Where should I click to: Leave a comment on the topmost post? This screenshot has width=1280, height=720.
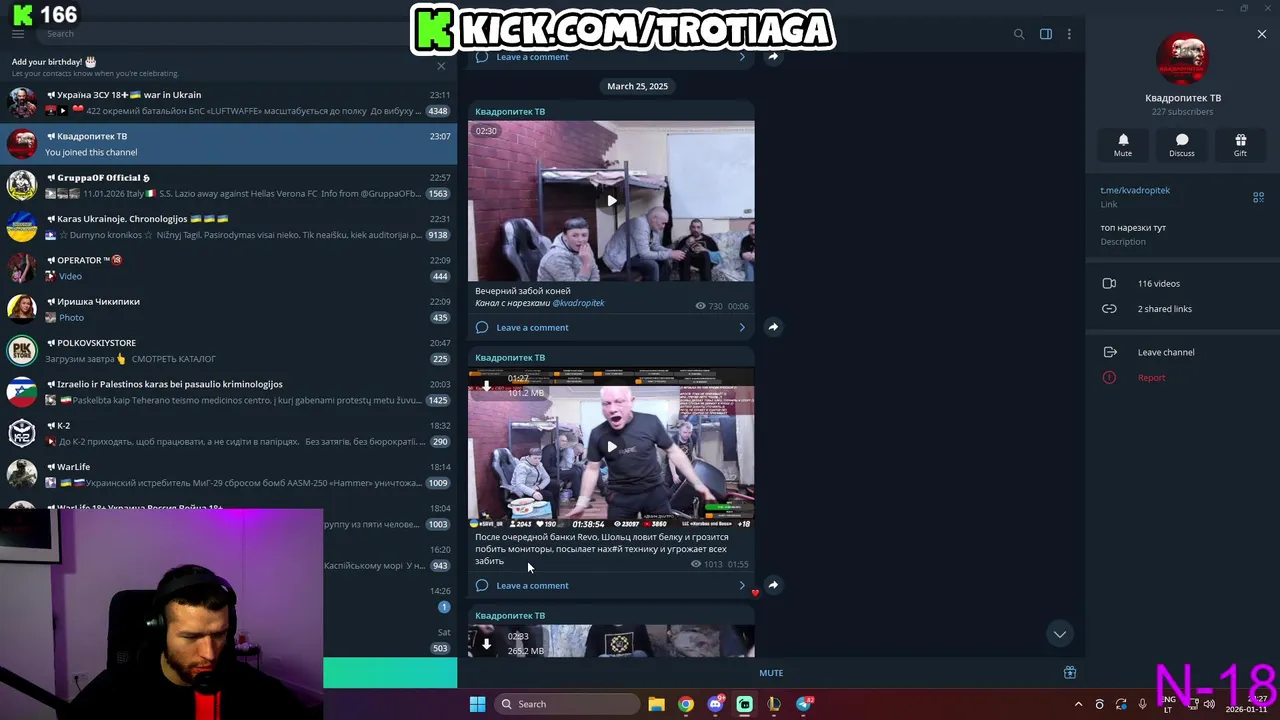[x=532, y=57]
